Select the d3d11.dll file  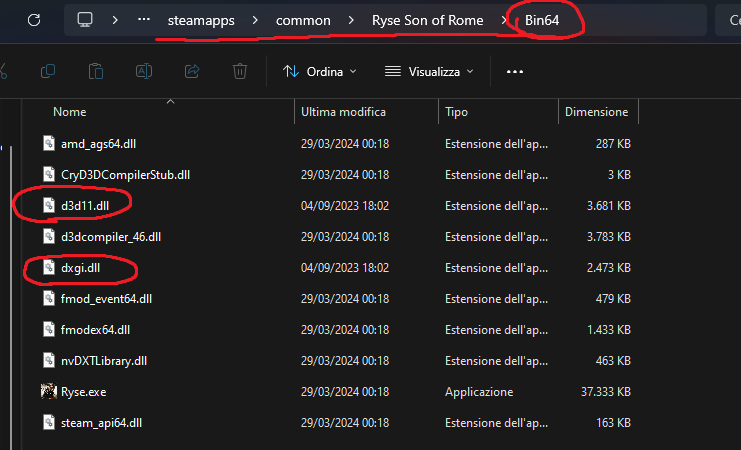coord(84,205)
